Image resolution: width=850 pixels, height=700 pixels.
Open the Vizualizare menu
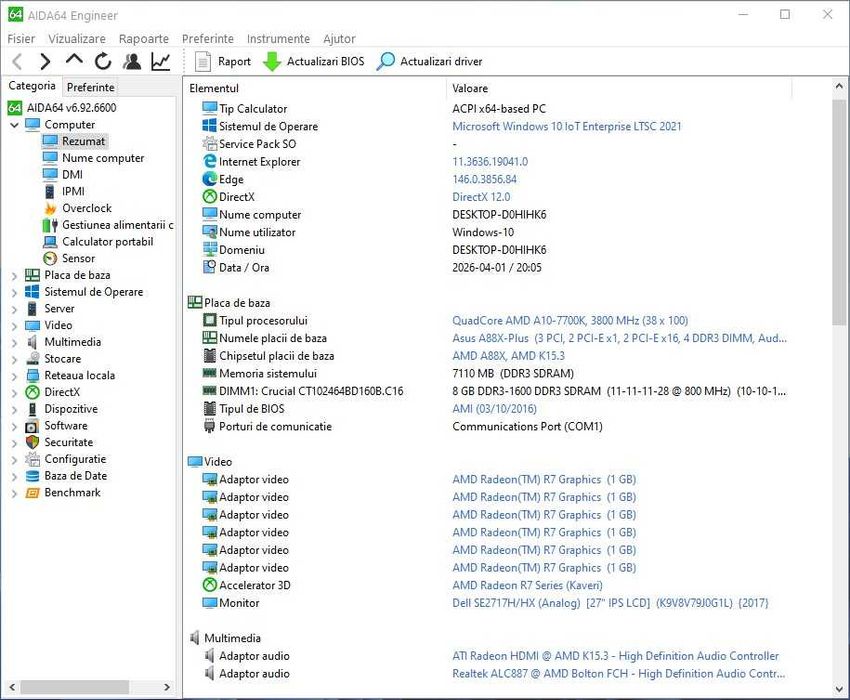[77, 38]
